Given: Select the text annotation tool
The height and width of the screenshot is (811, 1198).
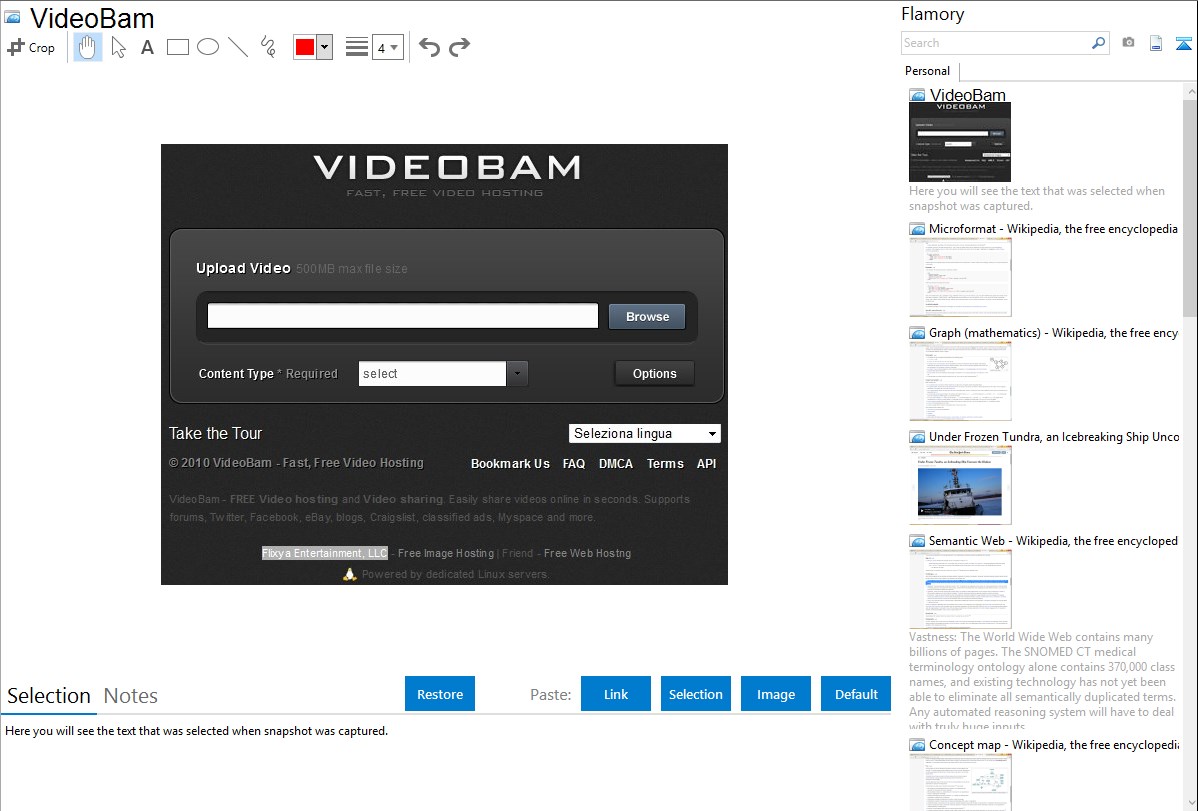Looking at the screenshot, I should 147,47.
